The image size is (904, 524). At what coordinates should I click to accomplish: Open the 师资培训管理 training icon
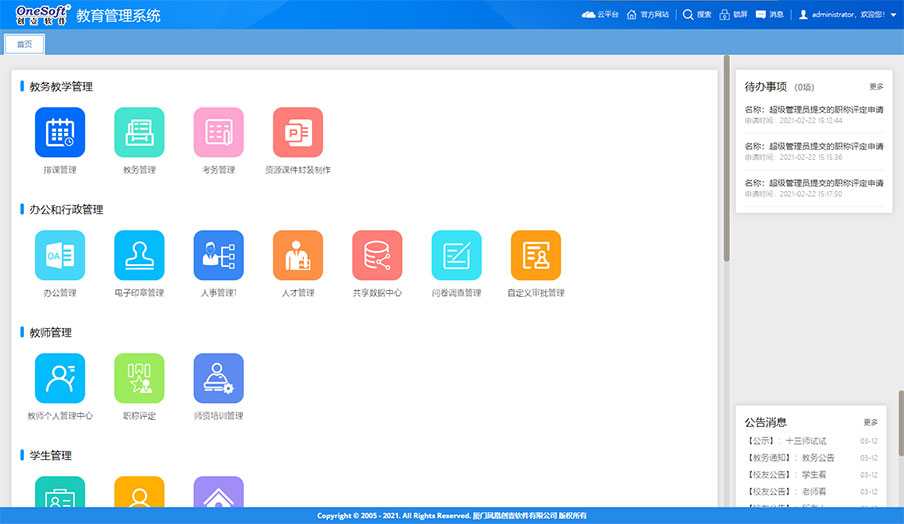(218, 379)
